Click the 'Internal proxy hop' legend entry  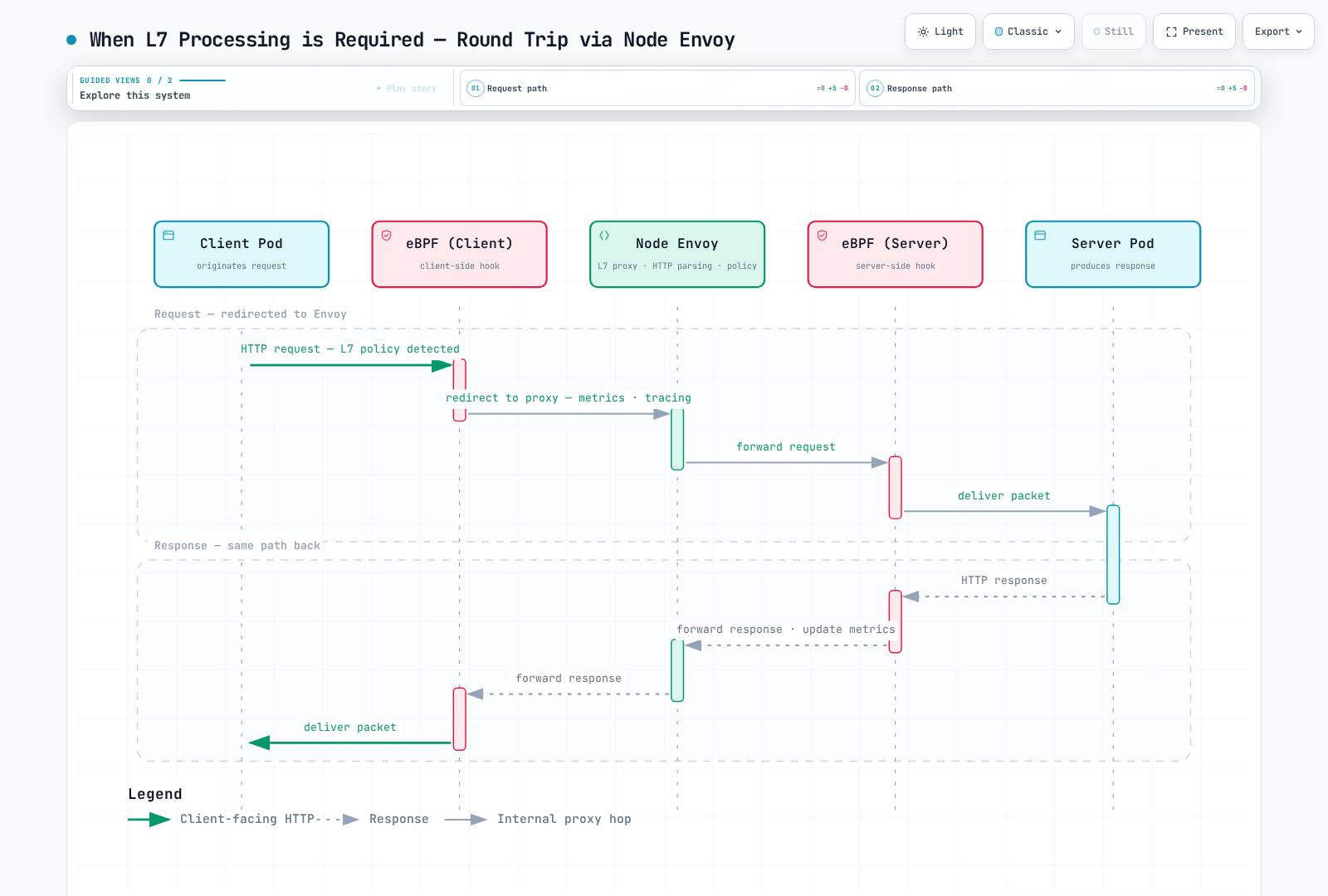[538, 820]
